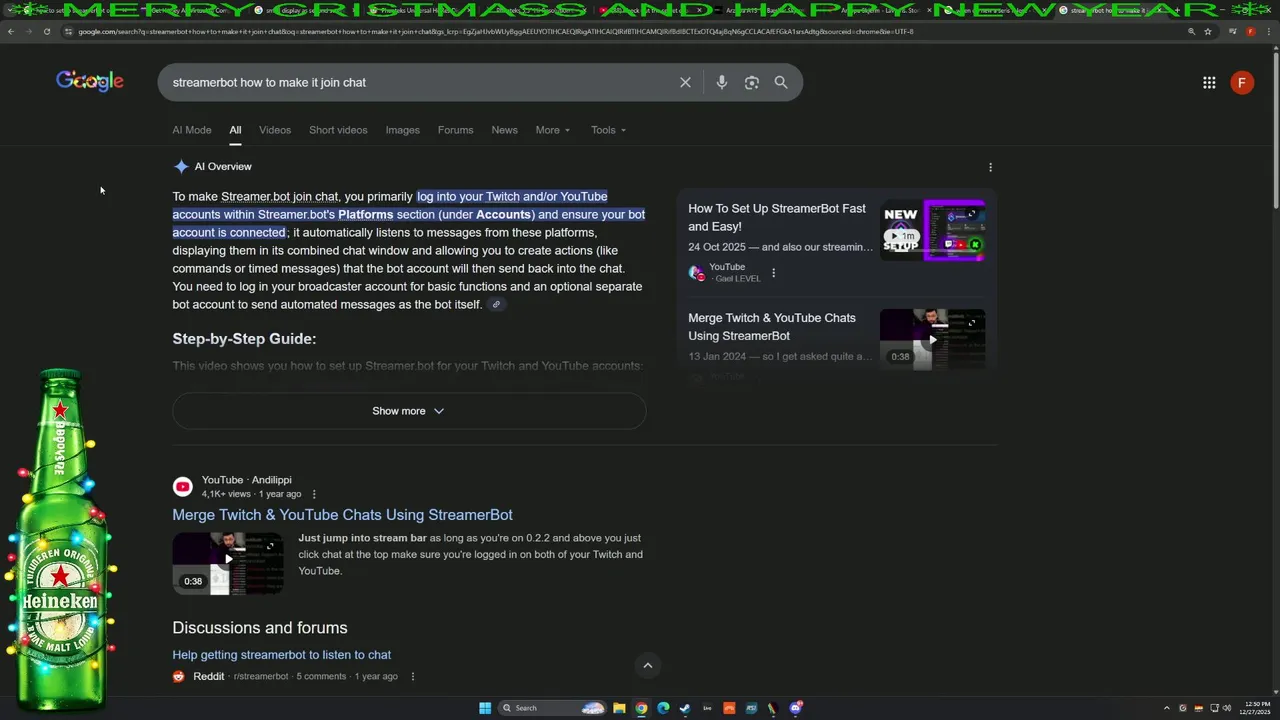1280x720 pixels.
Task: Click browser back arrow
Action: coord(11,31)
